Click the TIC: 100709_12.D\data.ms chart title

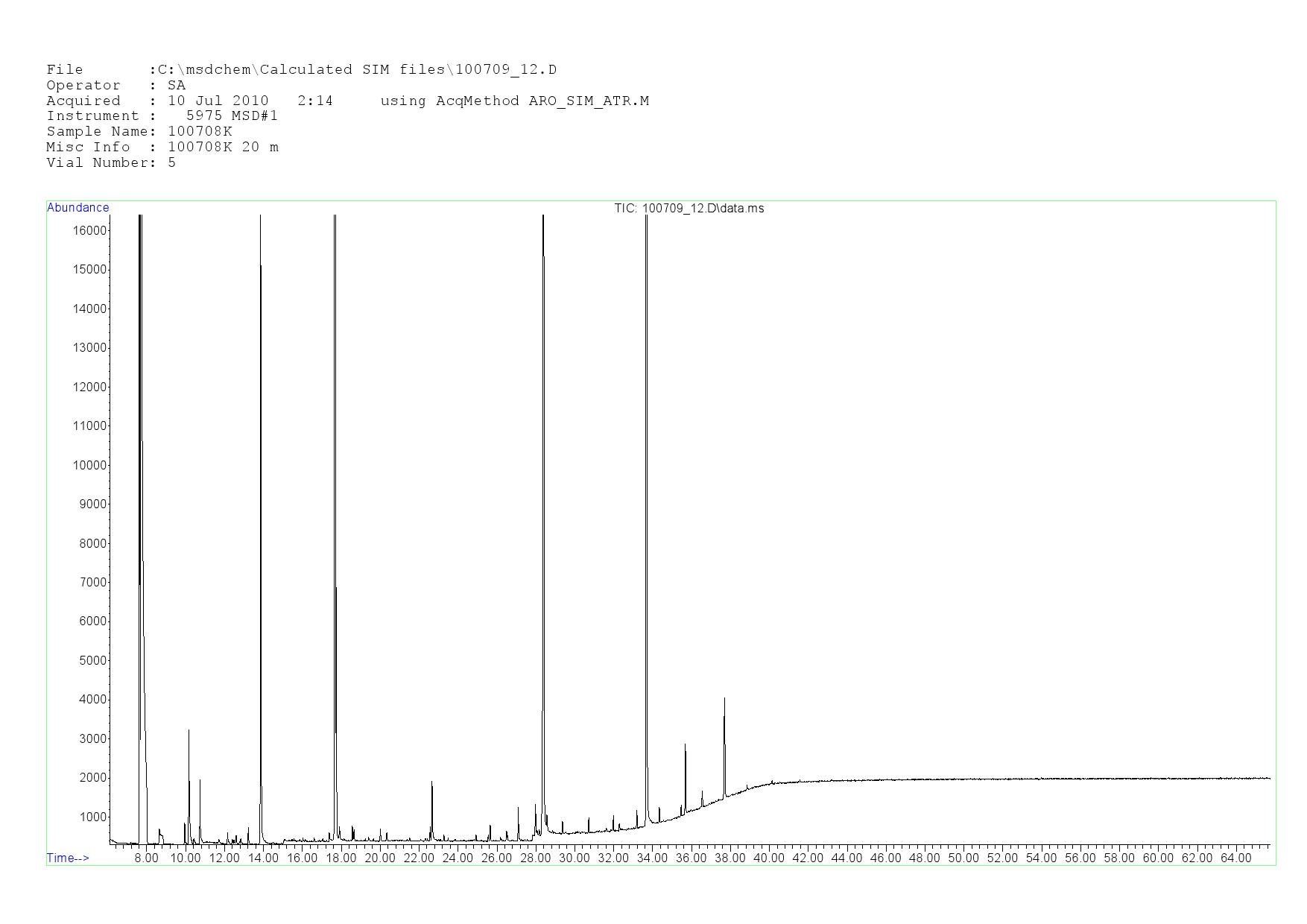point(689,209)
